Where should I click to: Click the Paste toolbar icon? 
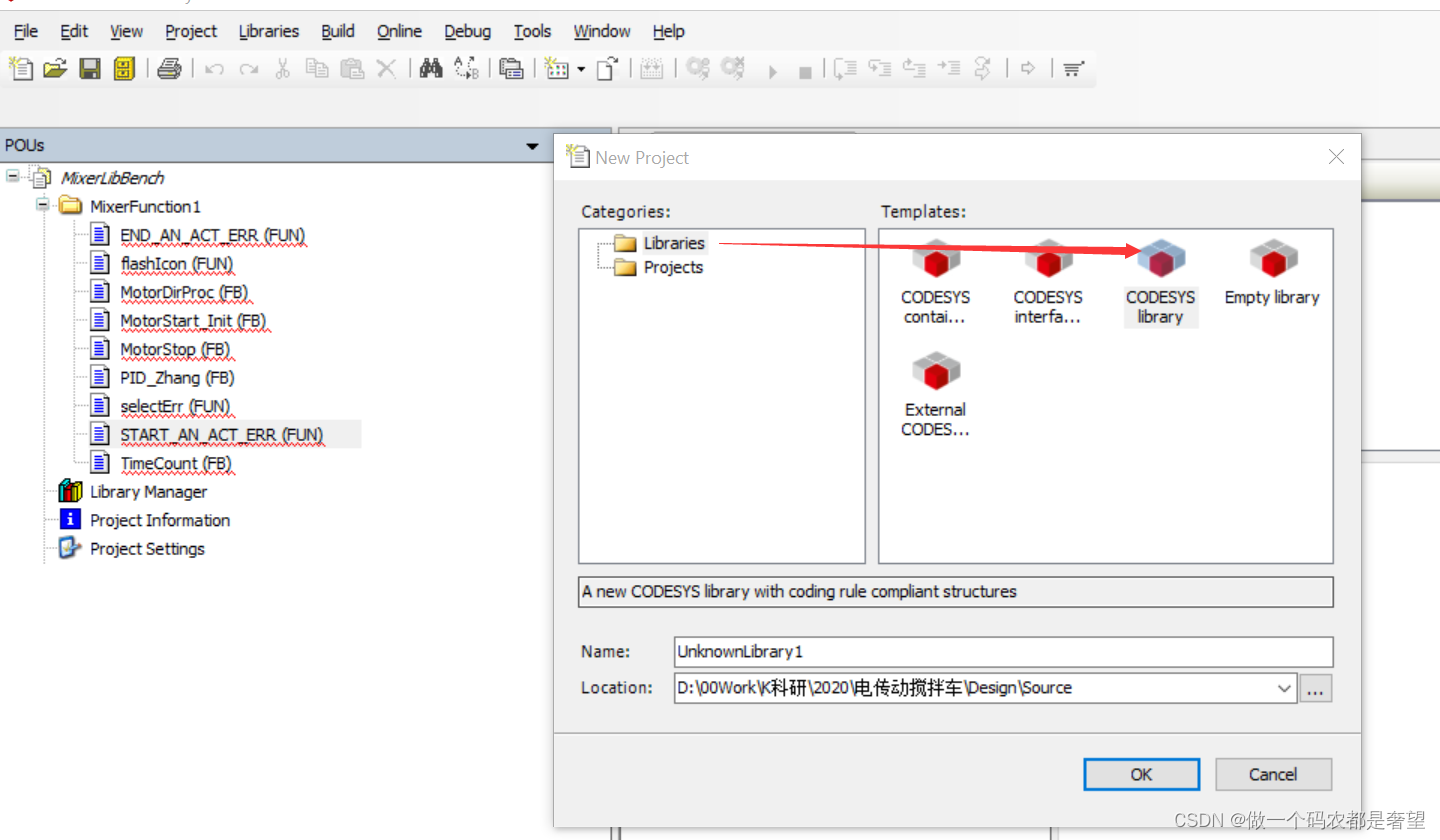(x=352, y=69)
